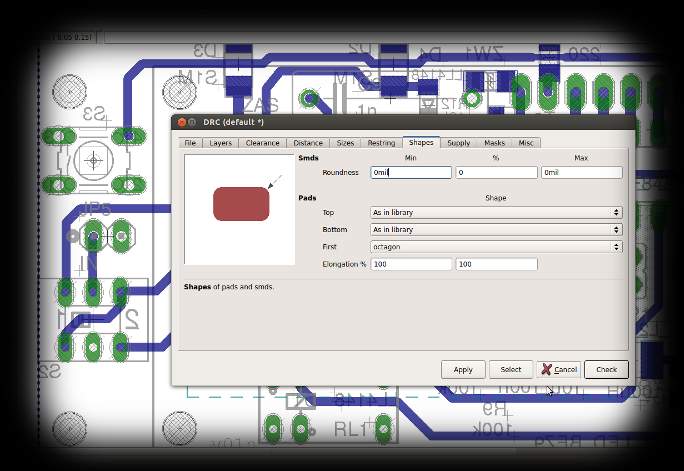Open the Layers tab
The image size is (684, 471).
pyautogui.click(x=220, y=143)
